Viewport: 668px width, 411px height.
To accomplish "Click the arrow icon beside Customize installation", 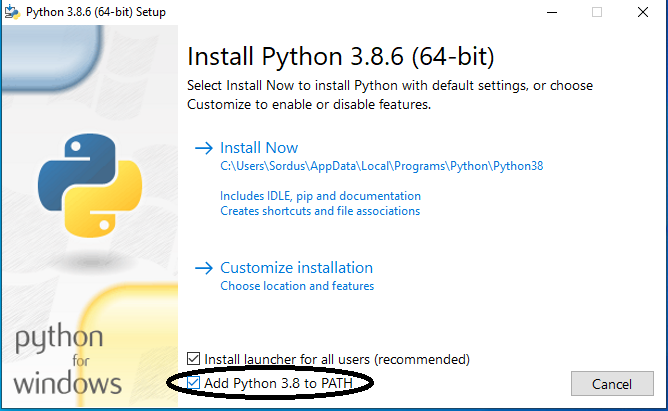I will [x=203, y=268].
